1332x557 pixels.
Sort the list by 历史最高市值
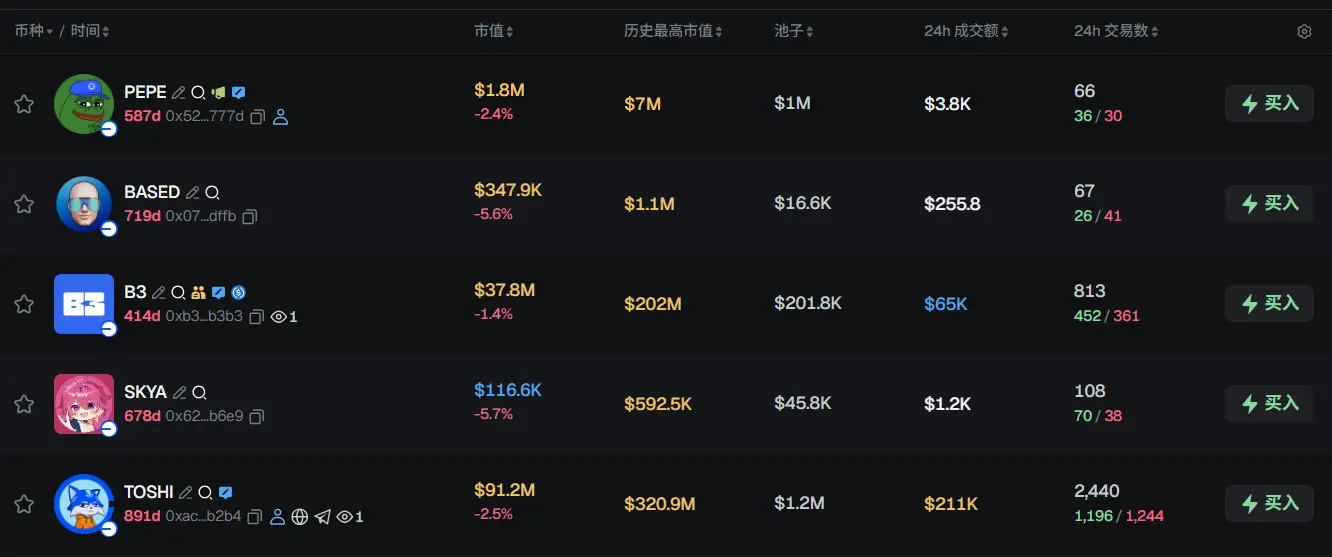pyautogui.click(x=673, y=32)
